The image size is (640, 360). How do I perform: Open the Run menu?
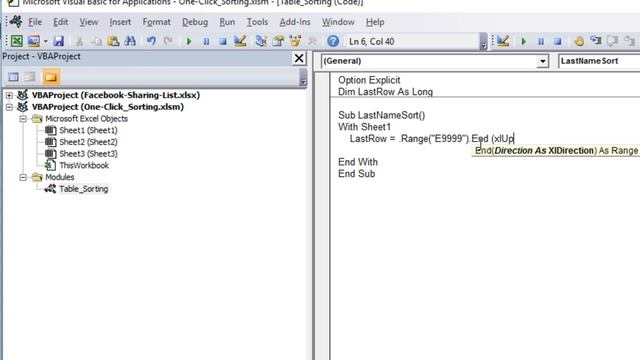point(227,22)
